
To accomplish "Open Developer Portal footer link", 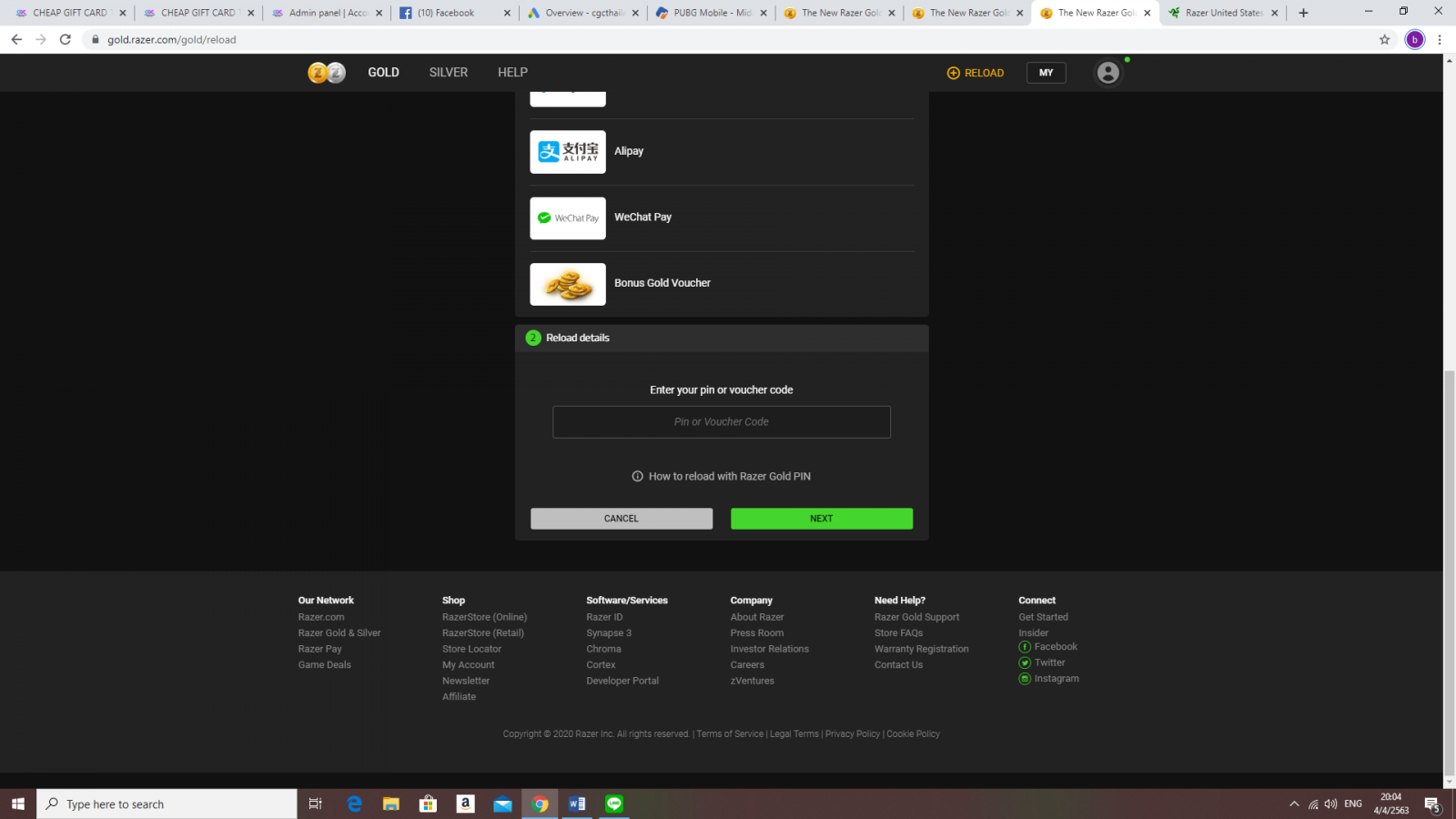I will click(x=622, y=681).
